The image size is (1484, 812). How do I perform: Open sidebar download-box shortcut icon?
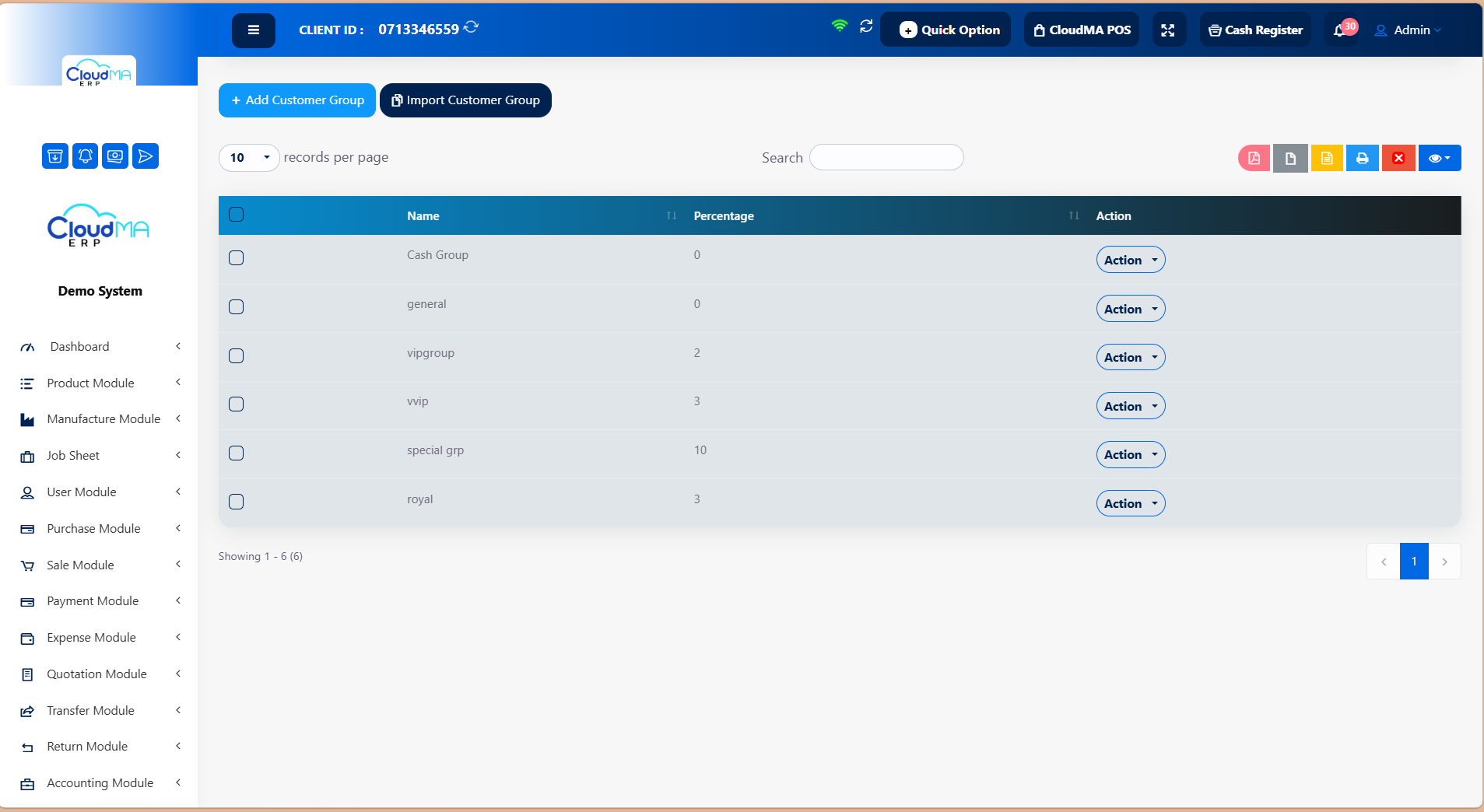55,156
